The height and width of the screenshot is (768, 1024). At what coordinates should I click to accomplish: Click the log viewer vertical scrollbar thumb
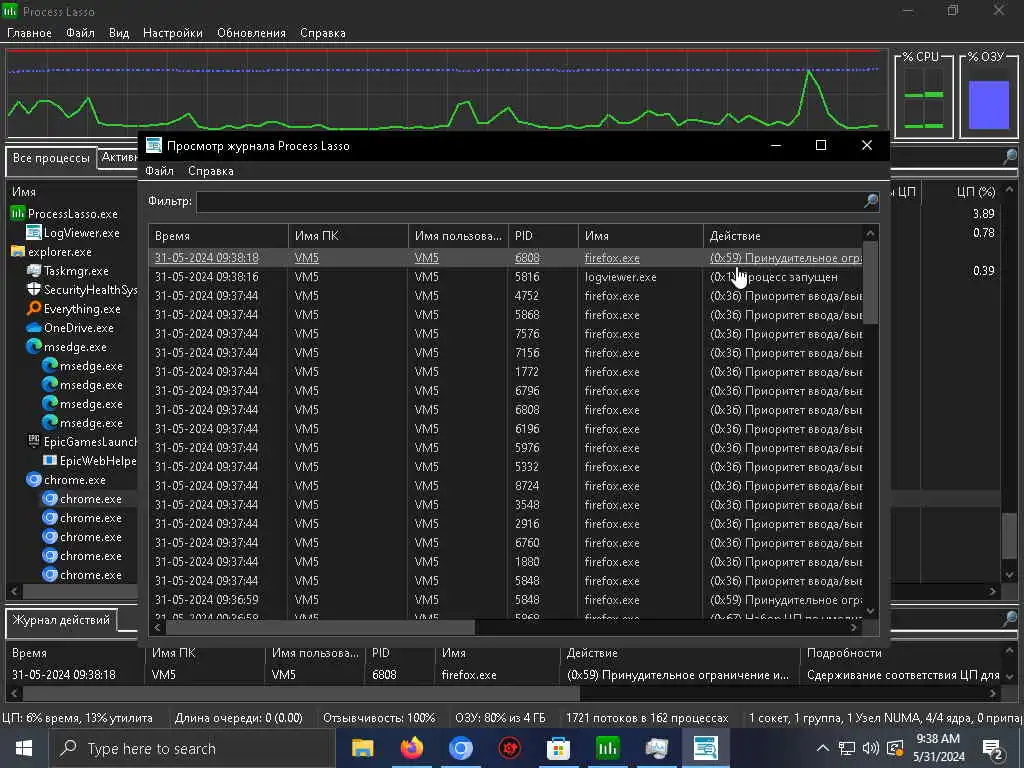tap(870, 283)
